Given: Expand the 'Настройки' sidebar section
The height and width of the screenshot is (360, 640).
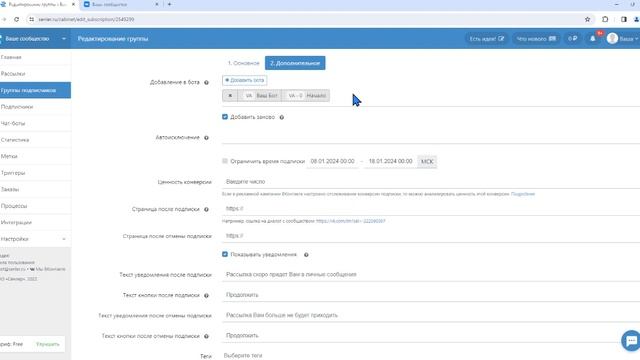Looking at the screenshot, I should pyautogui.click(x=35, y=239).
